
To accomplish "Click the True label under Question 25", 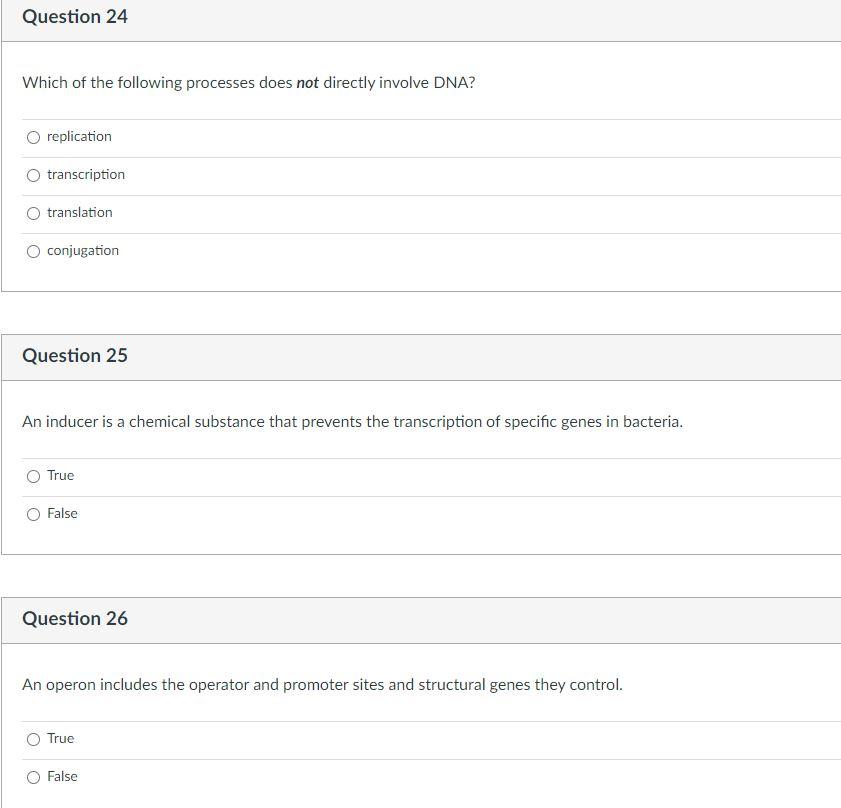I will [59, 476].
